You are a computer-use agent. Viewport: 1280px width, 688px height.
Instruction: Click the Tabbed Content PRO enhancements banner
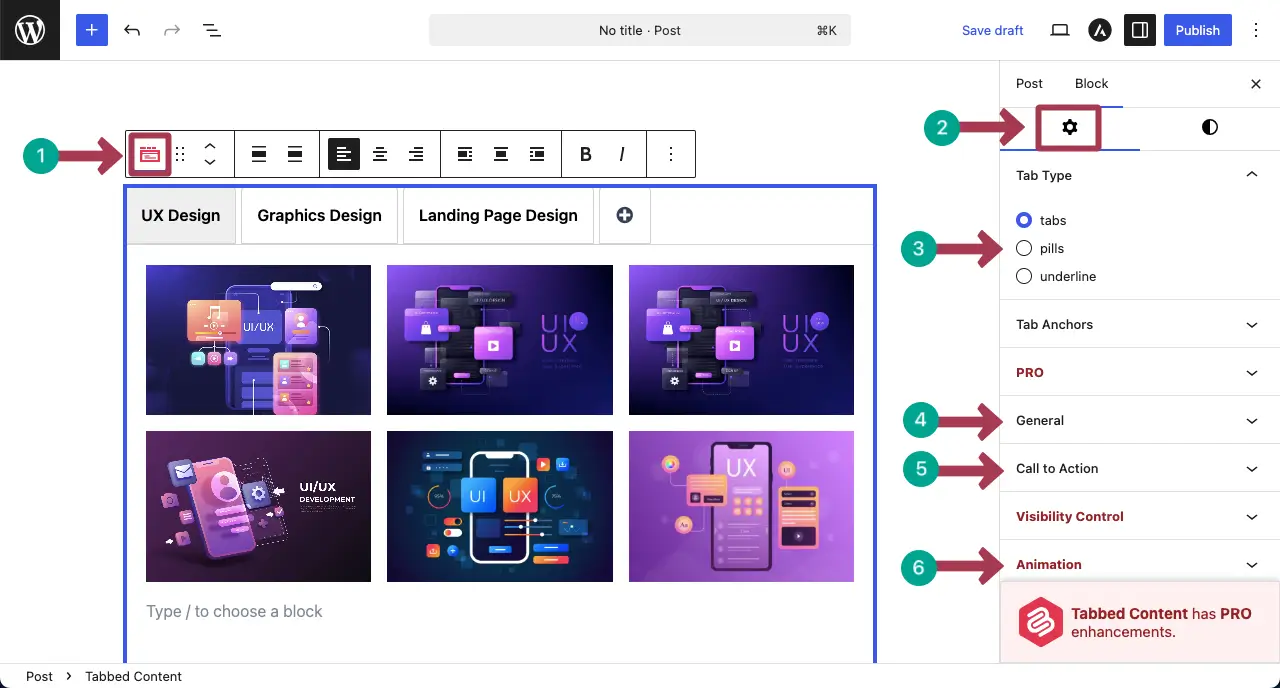[x=1140, y=622]
